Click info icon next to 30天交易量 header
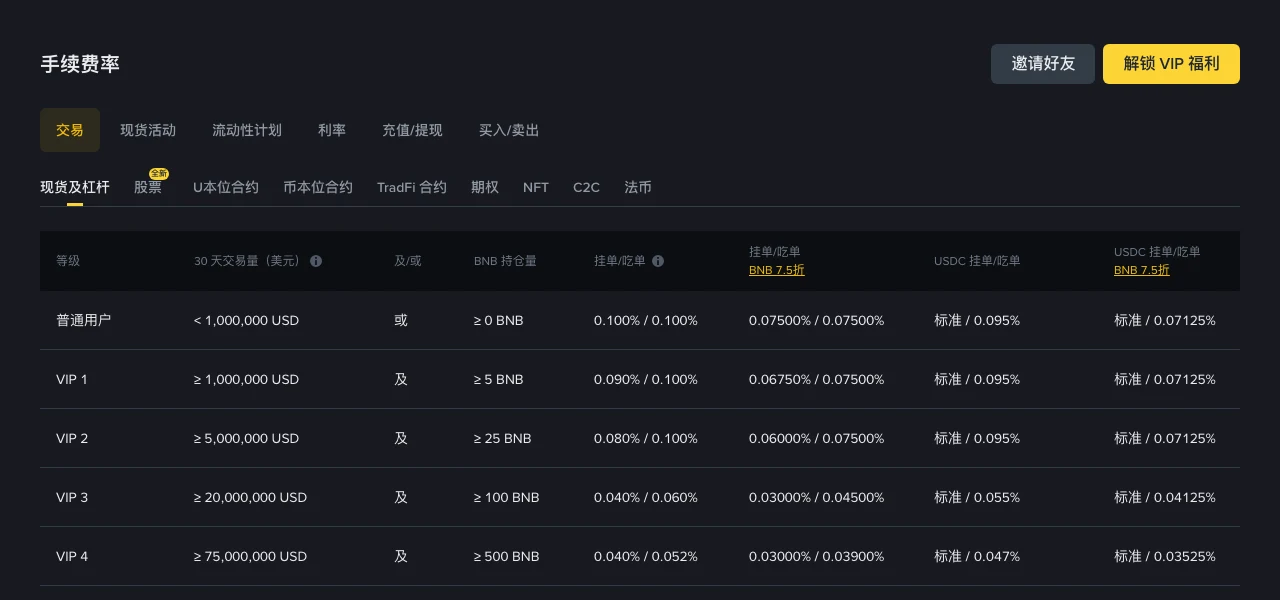 pyautogui.click(x=316, y=261)
